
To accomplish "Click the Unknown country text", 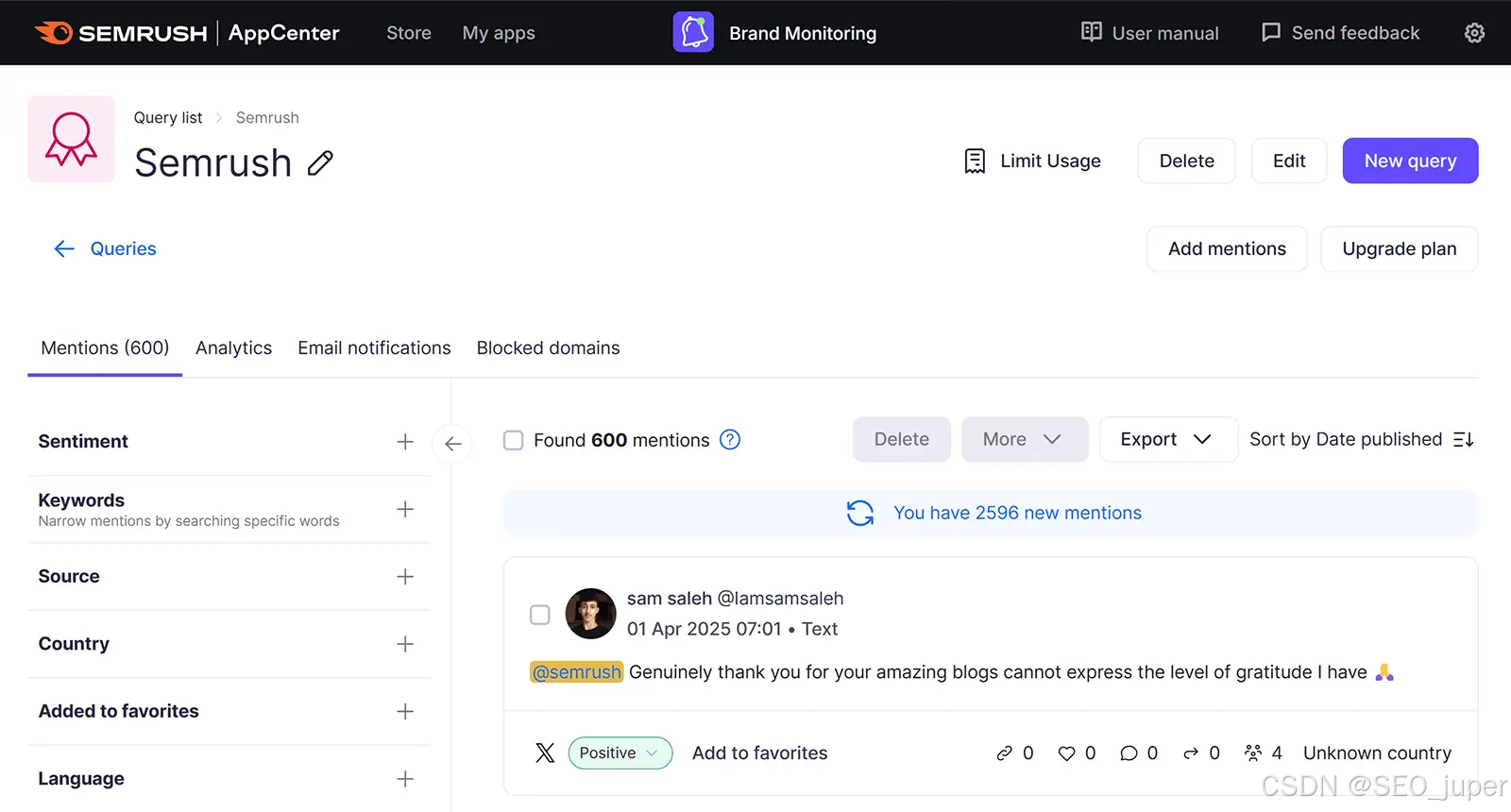I will pyautogui.click(x=1377, y=753).
